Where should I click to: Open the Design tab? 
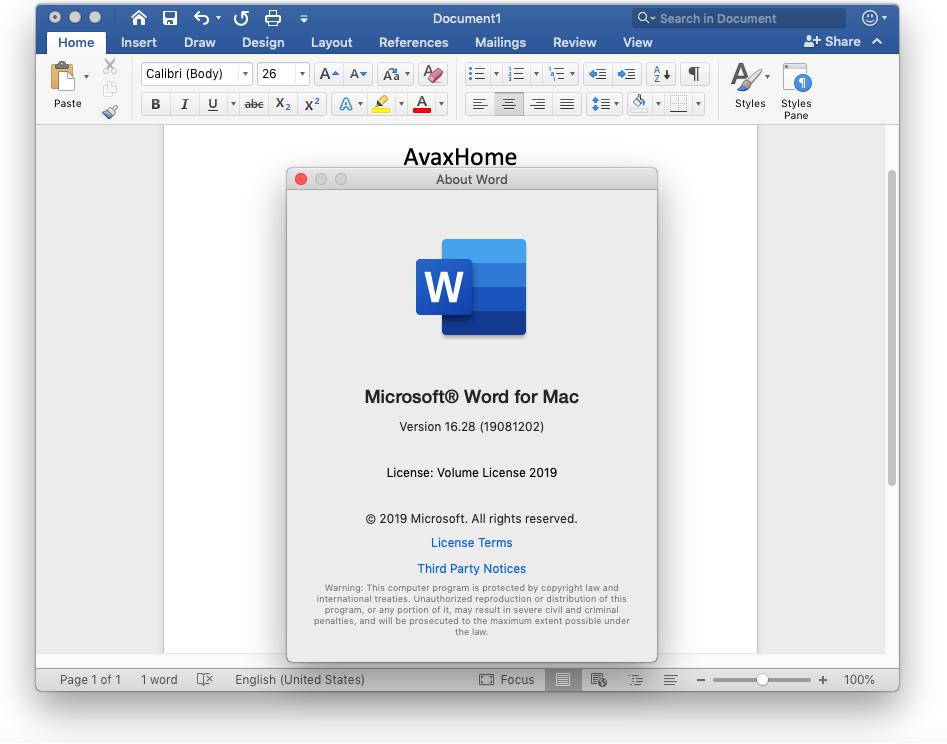click(263, 42)
